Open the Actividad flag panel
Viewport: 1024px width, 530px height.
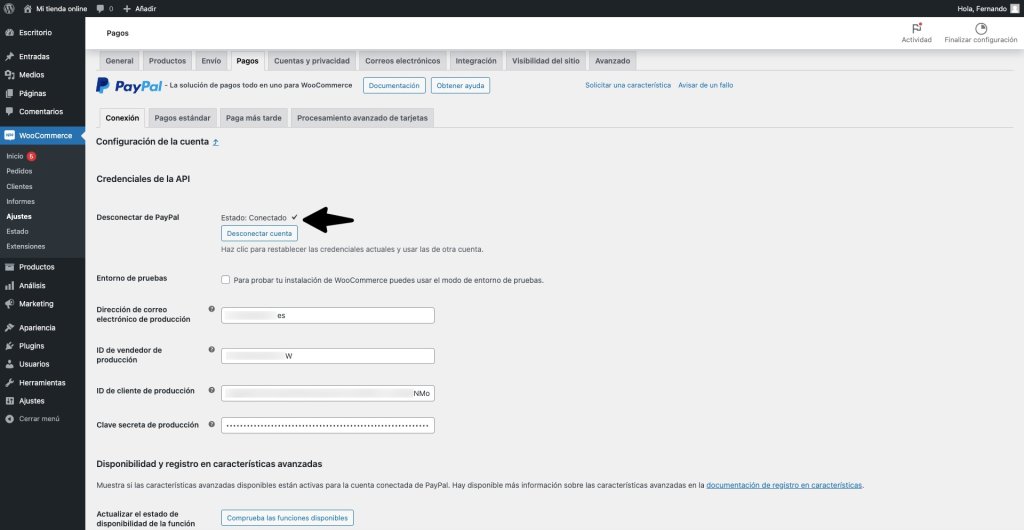(x=916, y=33)
